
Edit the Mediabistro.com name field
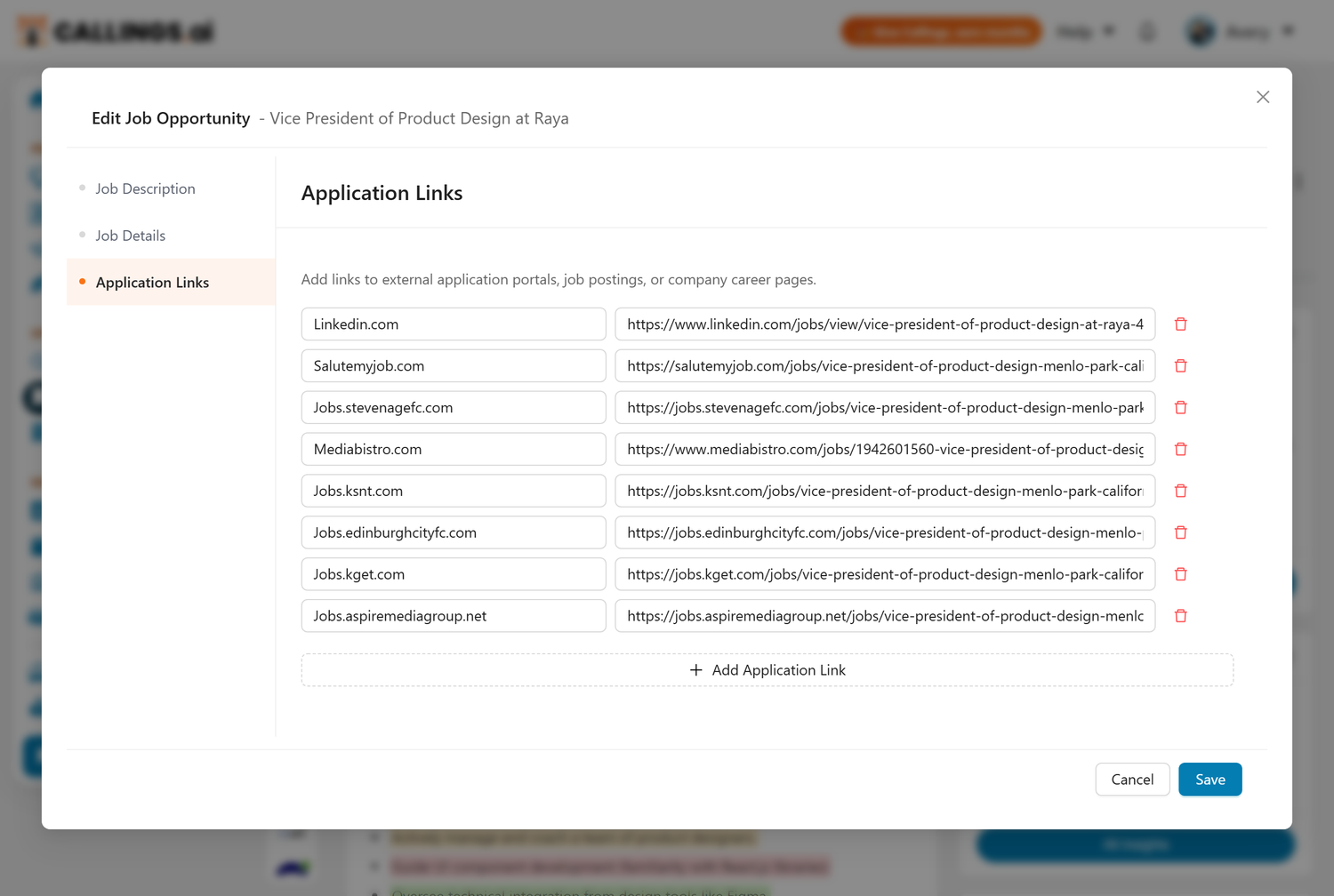click(454, 450)
